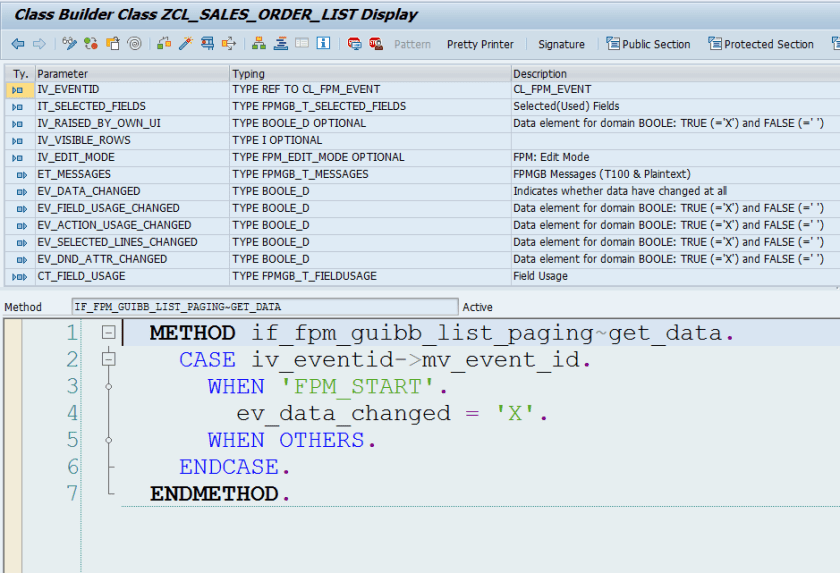This screenshot has width=840, height=573.
Task: Click the Back arrow icon
Action: pyautogui.click(x=18, y=44)
